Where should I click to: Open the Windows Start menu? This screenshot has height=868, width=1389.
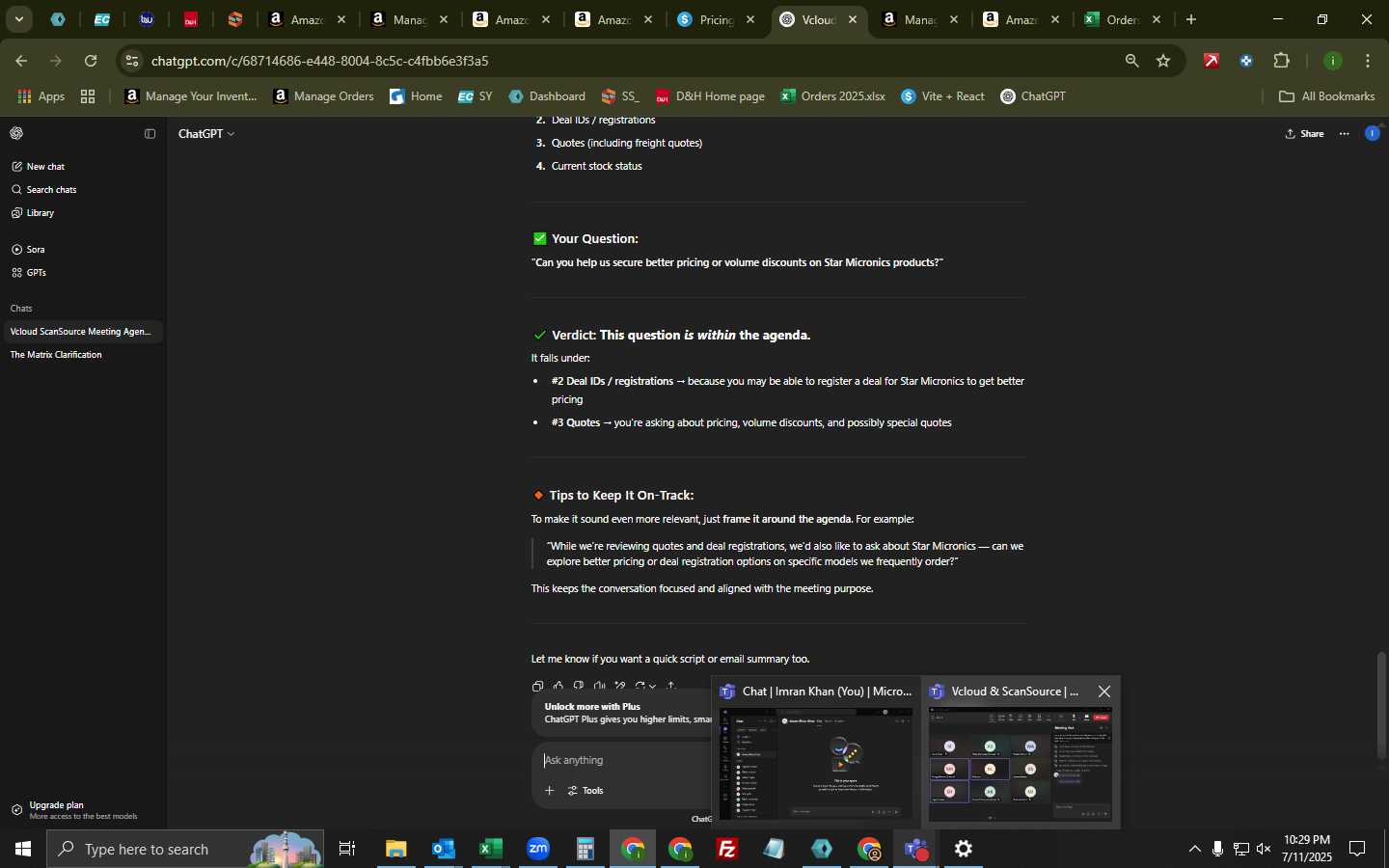point(23,849)
